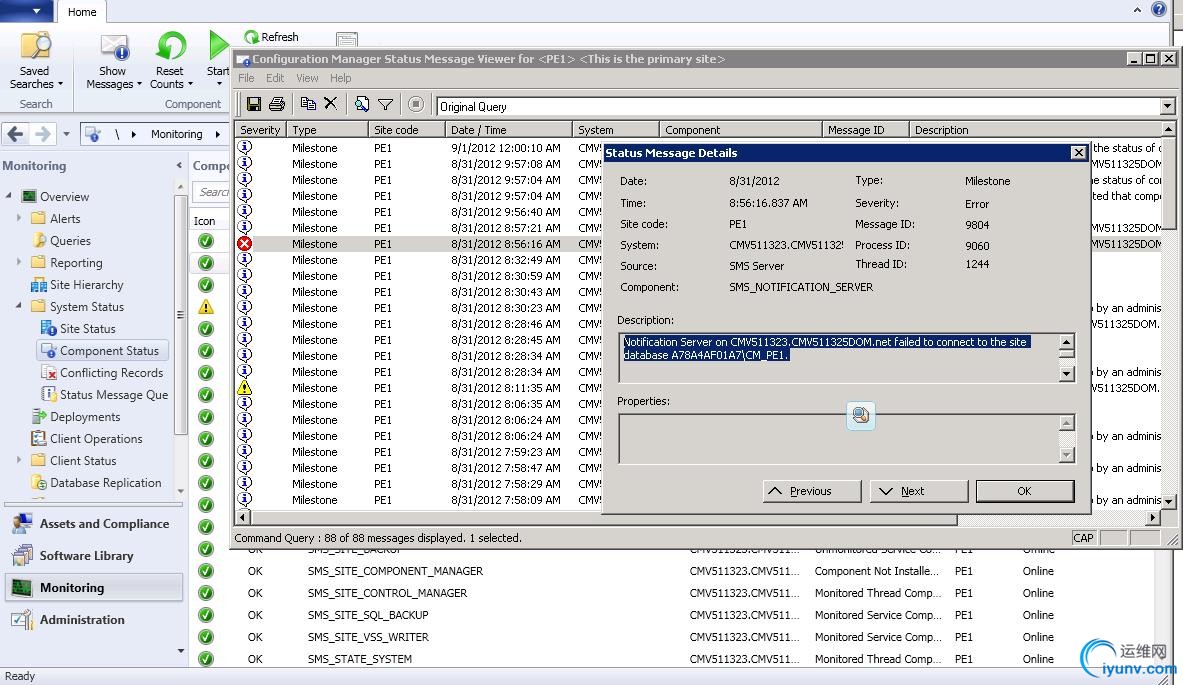Select the Home ribbon tab
The image size is (1183, 685).
[x=82, y=12]
